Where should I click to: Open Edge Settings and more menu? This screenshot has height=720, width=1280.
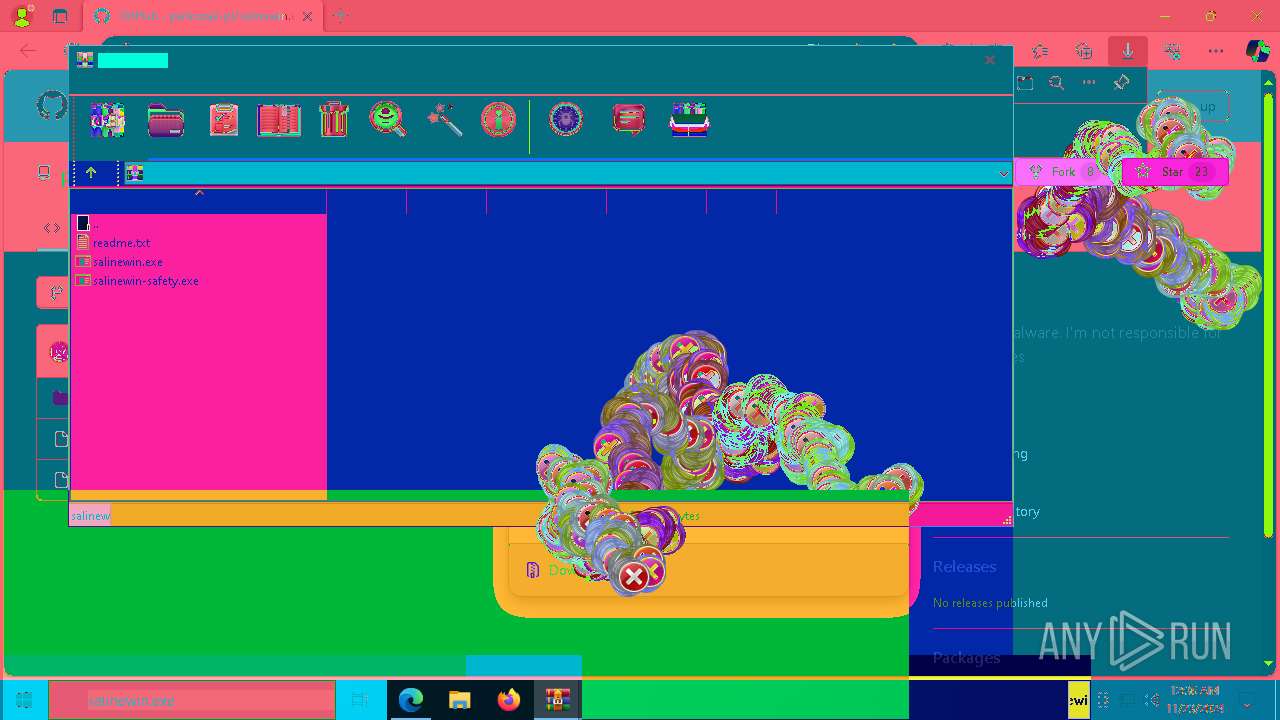tap(1215, 51)
